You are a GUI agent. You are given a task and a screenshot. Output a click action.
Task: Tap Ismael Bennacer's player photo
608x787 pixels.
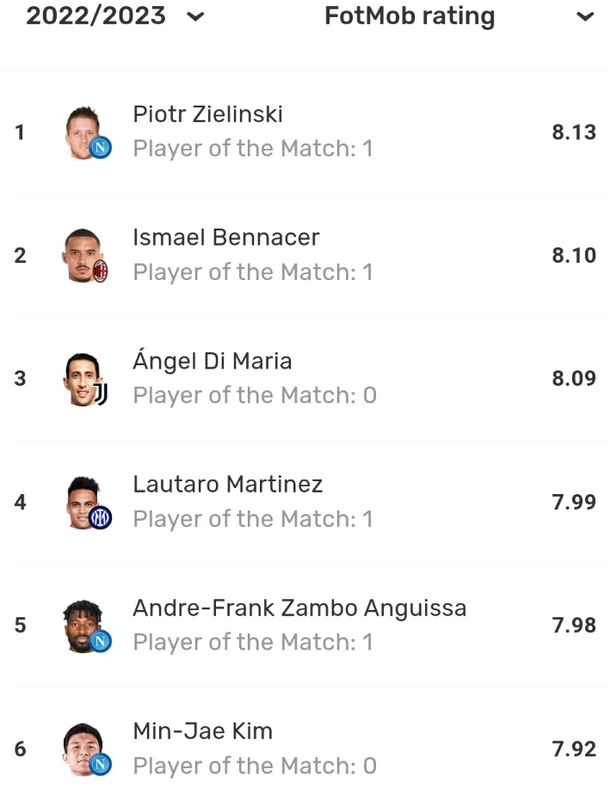(82, 253)
